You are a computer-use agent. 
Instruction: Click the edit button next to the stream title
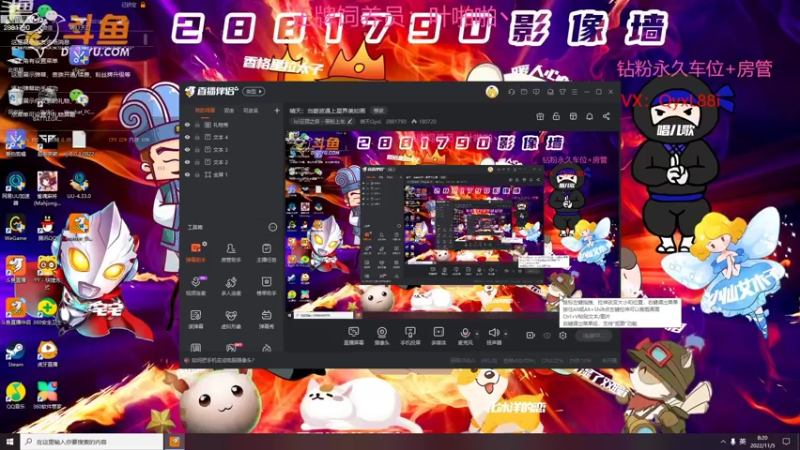pos(378,110)
